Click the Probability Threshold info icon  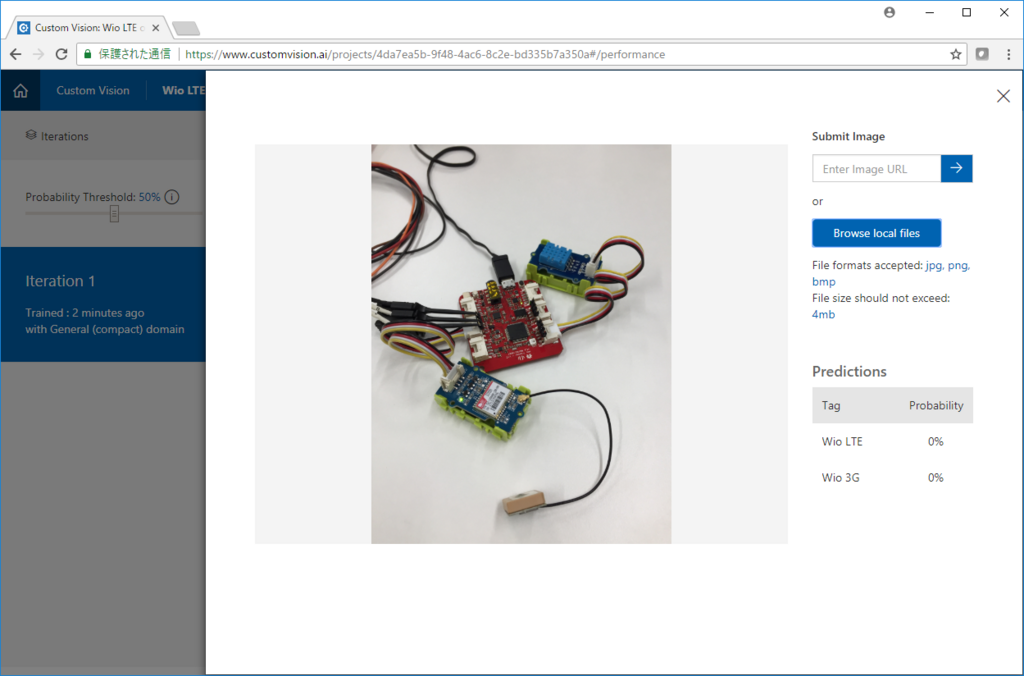[x=172, y=197]
